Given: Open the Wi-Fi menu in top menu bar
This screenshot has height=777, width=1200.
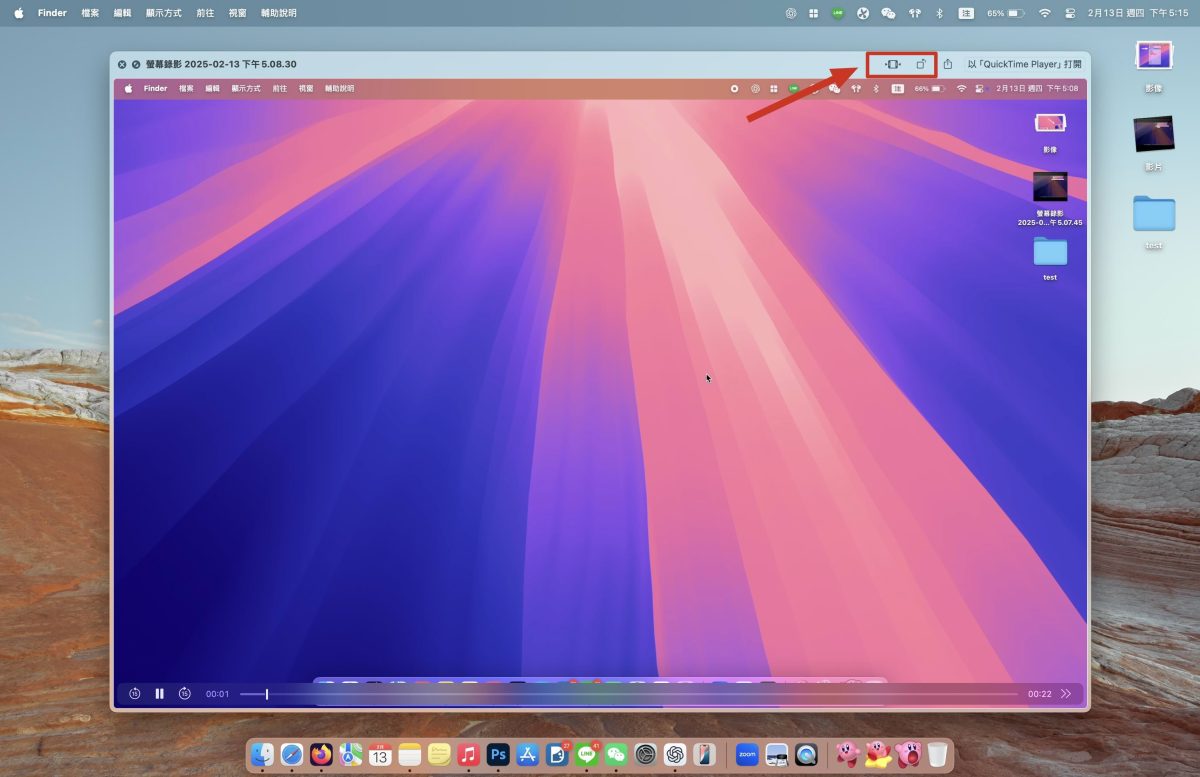Looking at the screenshot, I should point(1045,13).
